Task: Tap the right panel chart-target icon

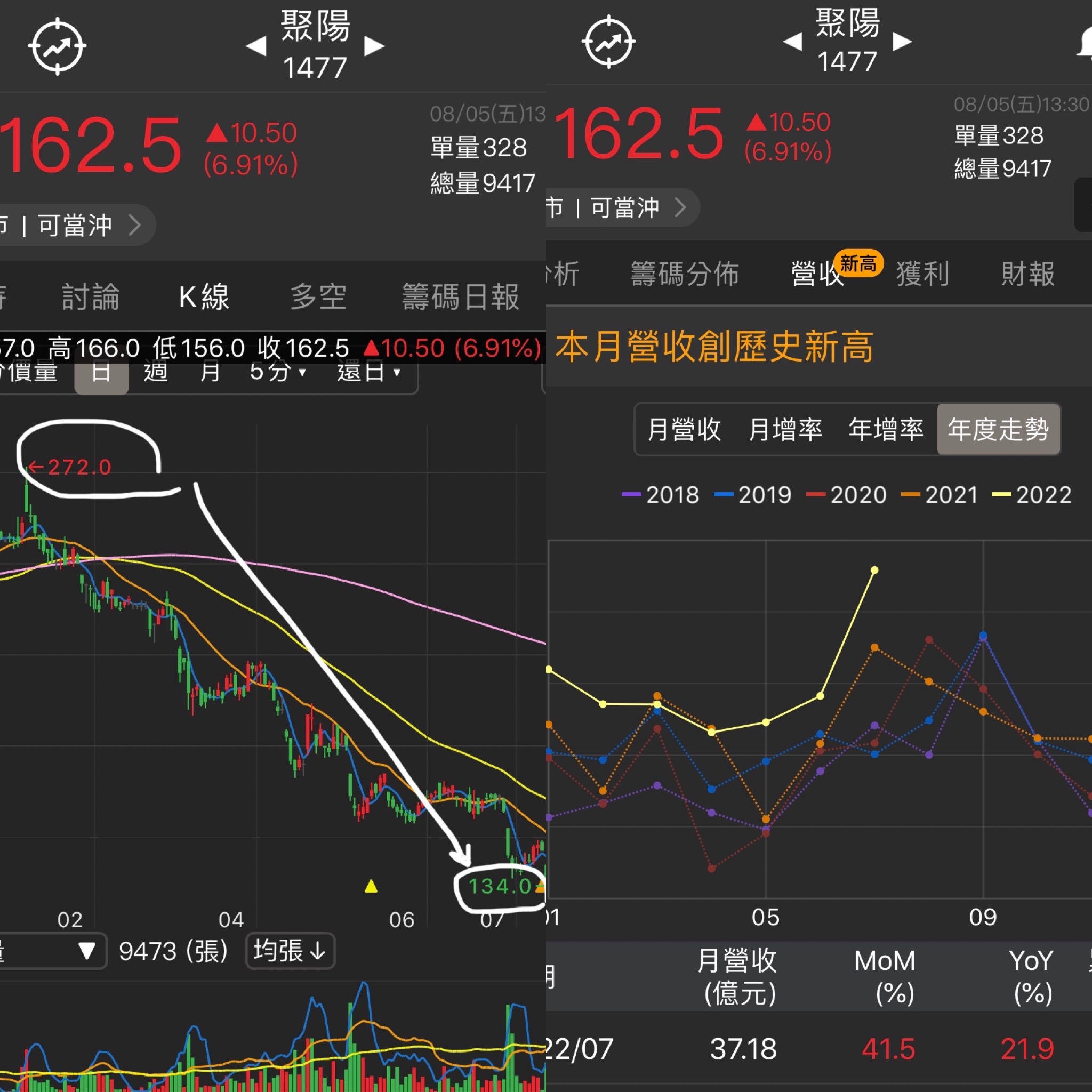Action: pos(608,42)
